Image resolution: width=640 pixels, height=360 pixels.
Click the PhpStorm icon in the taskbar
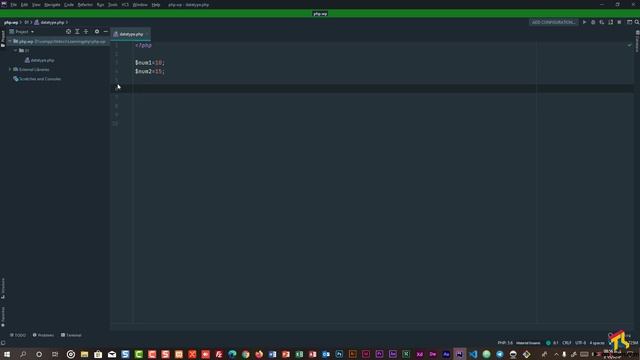460,354
